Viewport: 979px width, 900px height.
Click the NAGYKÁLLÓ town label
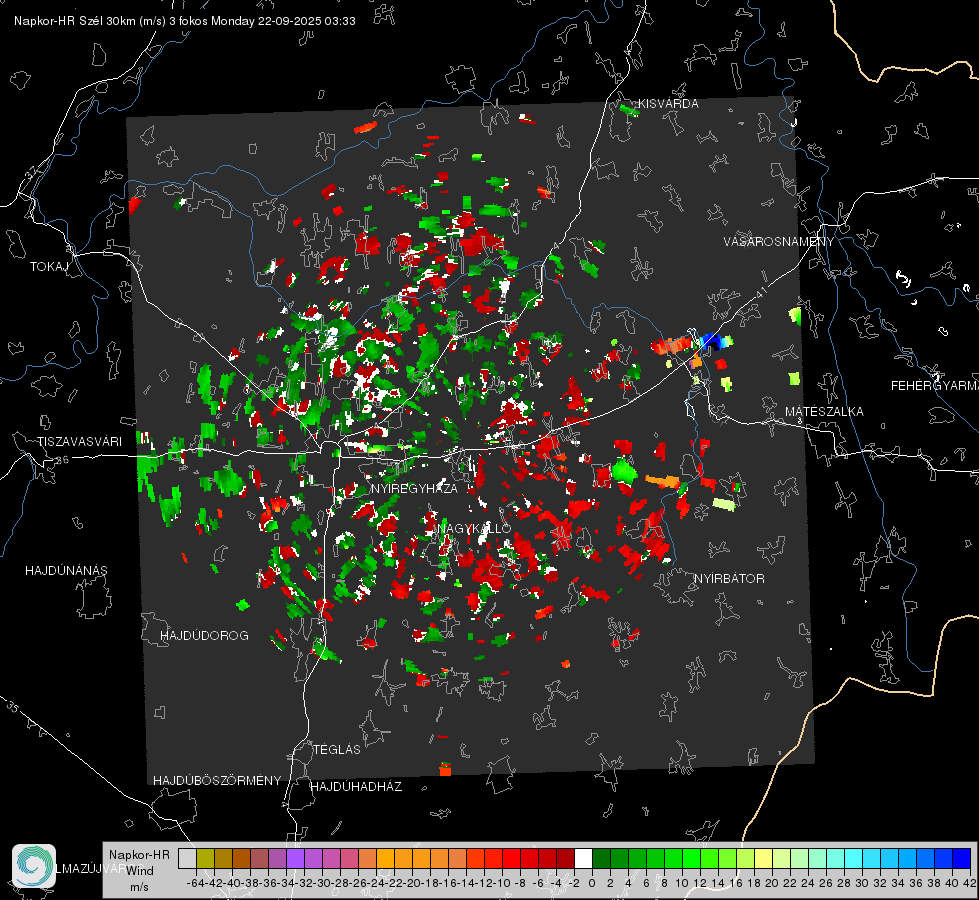pyautogui.click(x=475, y=528)
